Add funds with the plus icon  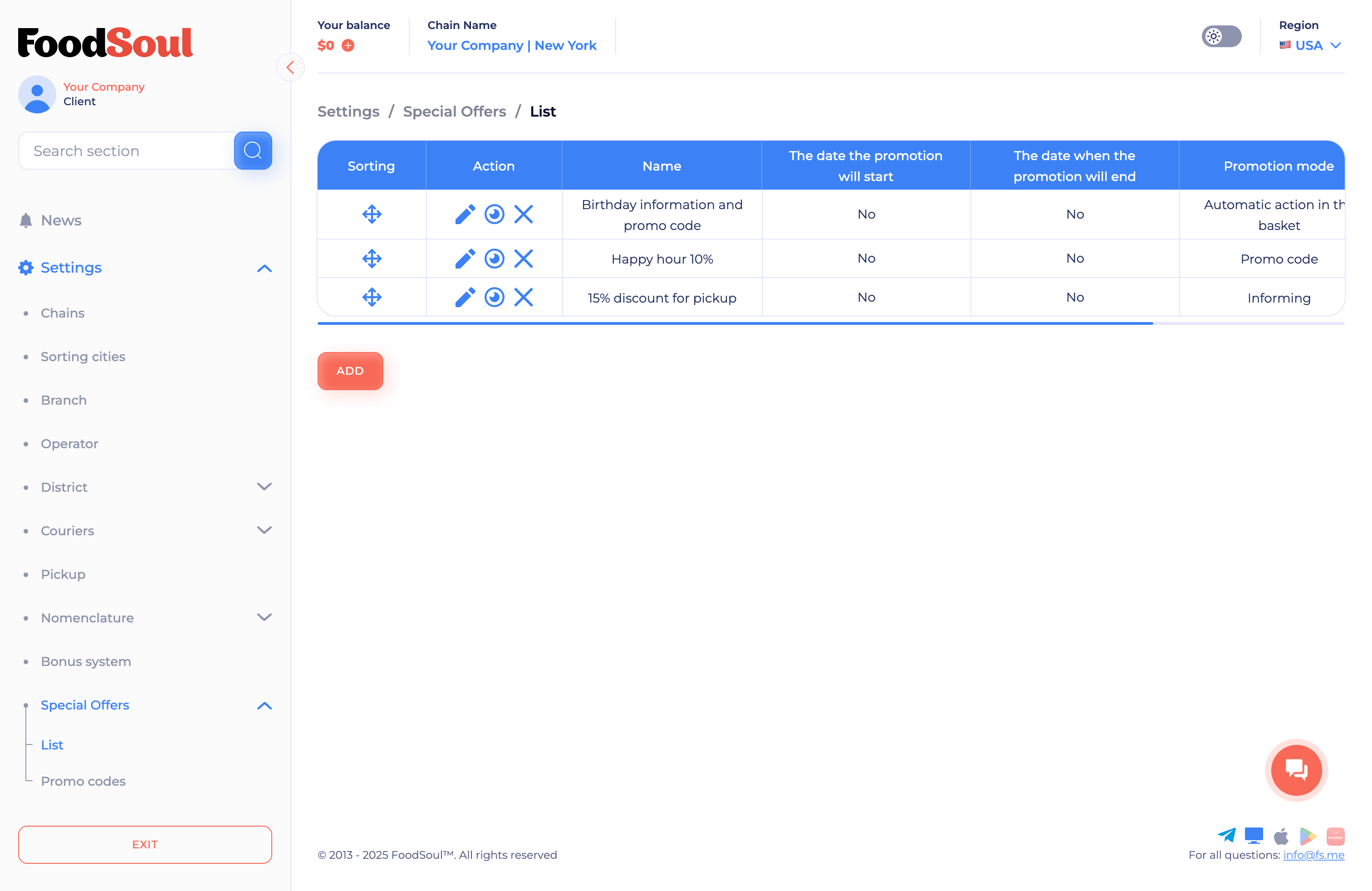(x=348, y=45)
